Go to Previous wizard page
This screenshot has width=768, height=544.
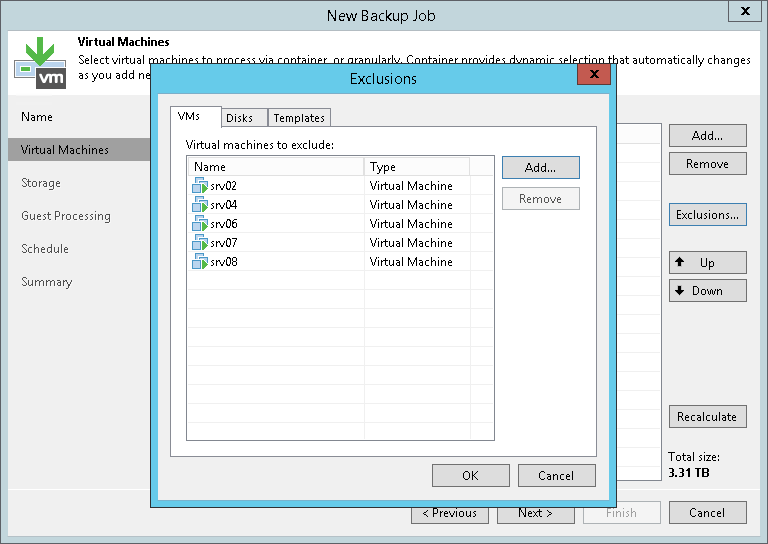[x=450, y=514]
